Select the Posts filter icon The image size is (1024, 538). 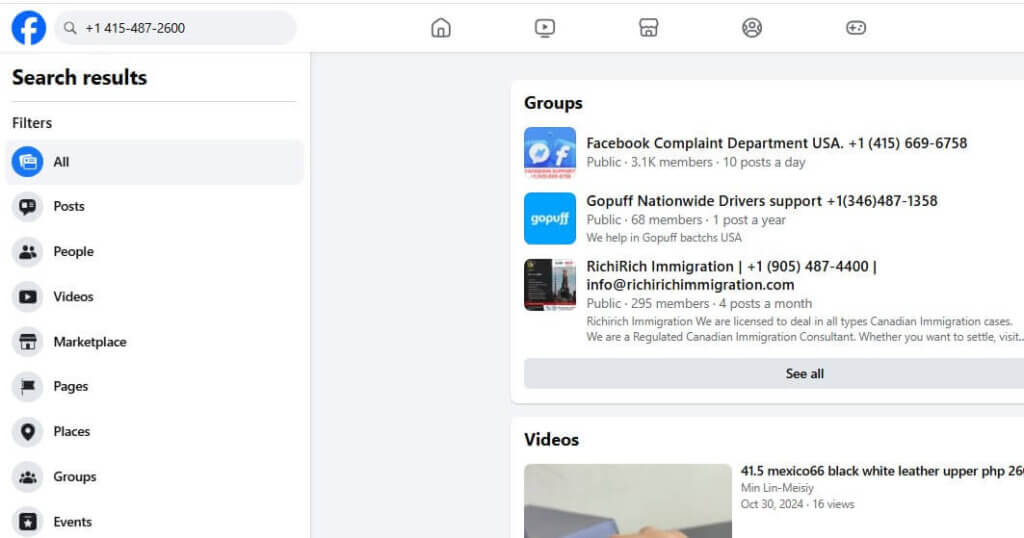[27, 207]
